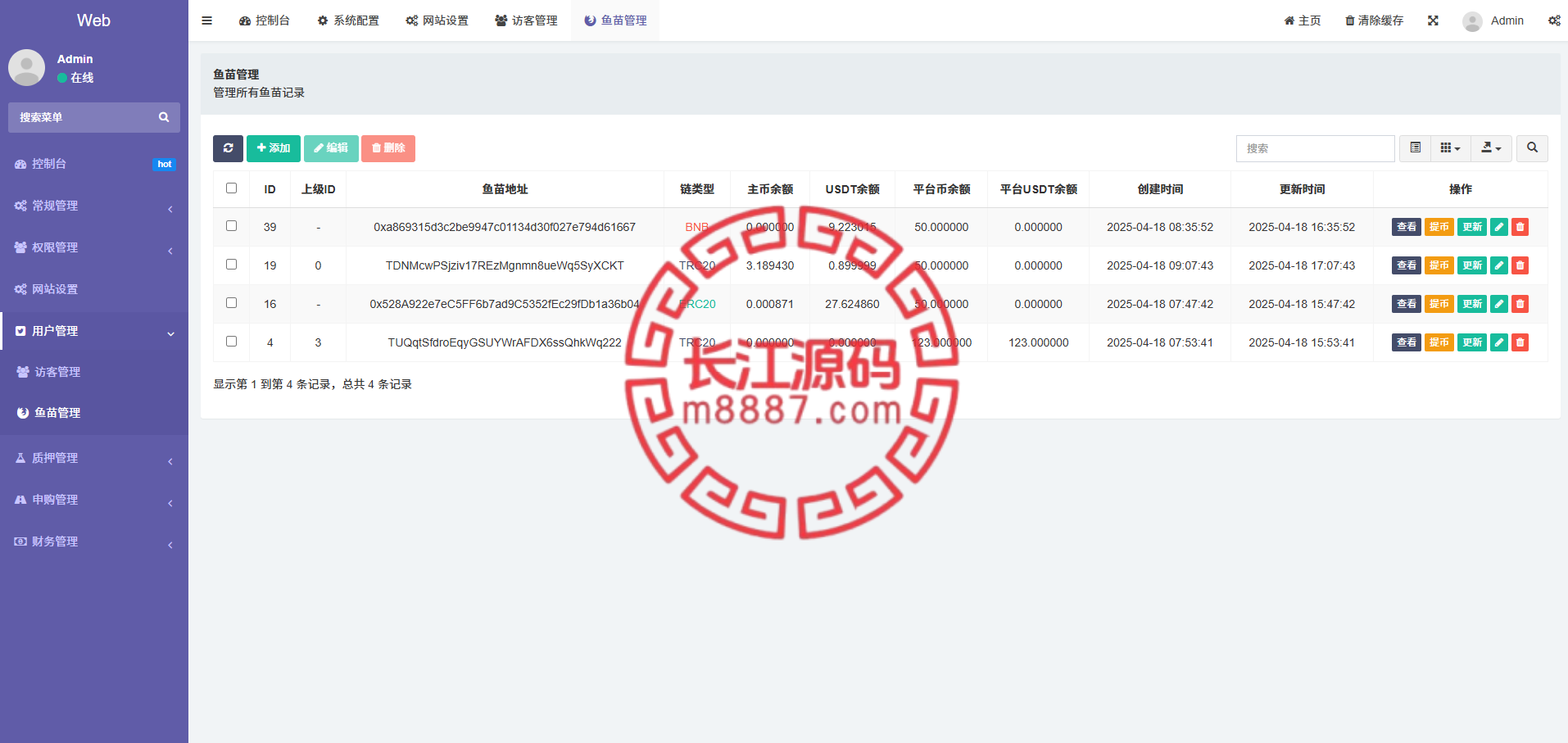Click the sidebar Admin profile avatar

click(x=26, y=67)
